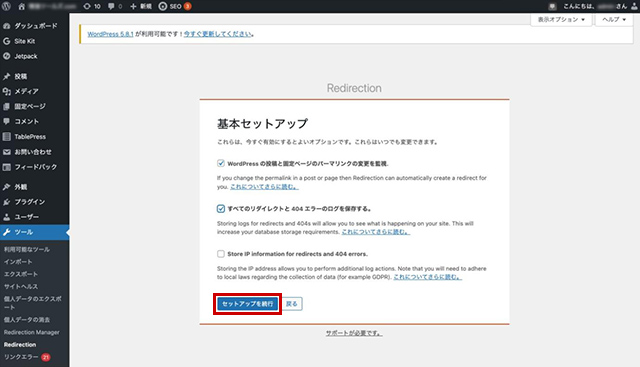640x367 pixels.
Task: Click the orange 3 badge beside SEO
Action: [187, 6]
